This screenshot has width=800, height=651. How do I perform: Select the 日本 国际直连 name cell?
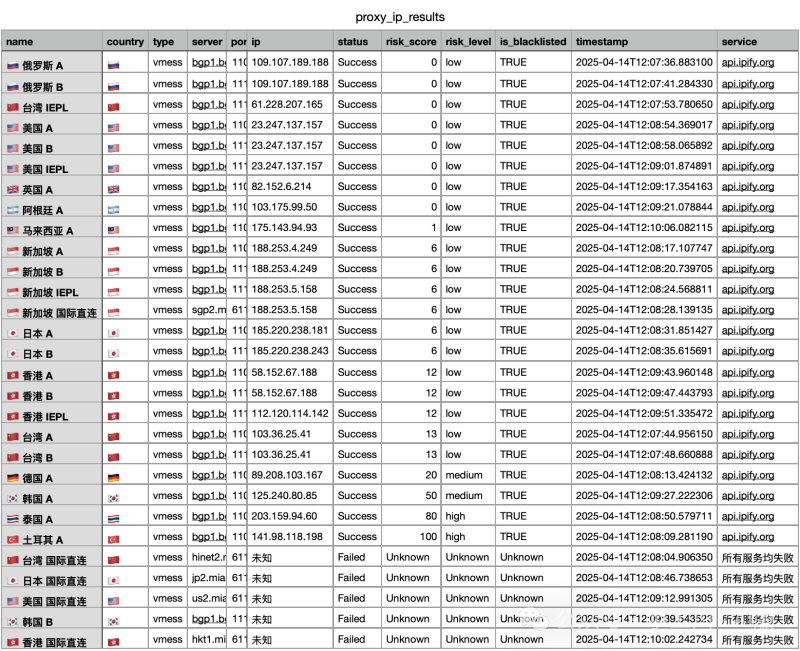[52, 578]
